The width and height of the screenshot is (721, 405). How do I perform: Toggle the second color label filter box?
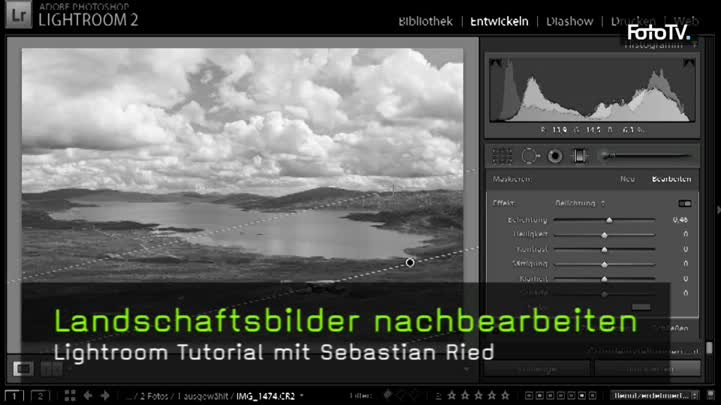pyautogui.click(x=539, y=395)
